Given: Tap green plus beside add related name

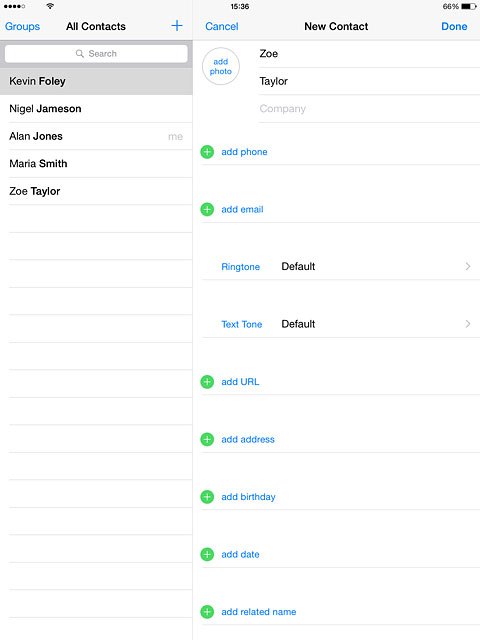Looking at the screenshot, I should (207, 612).
